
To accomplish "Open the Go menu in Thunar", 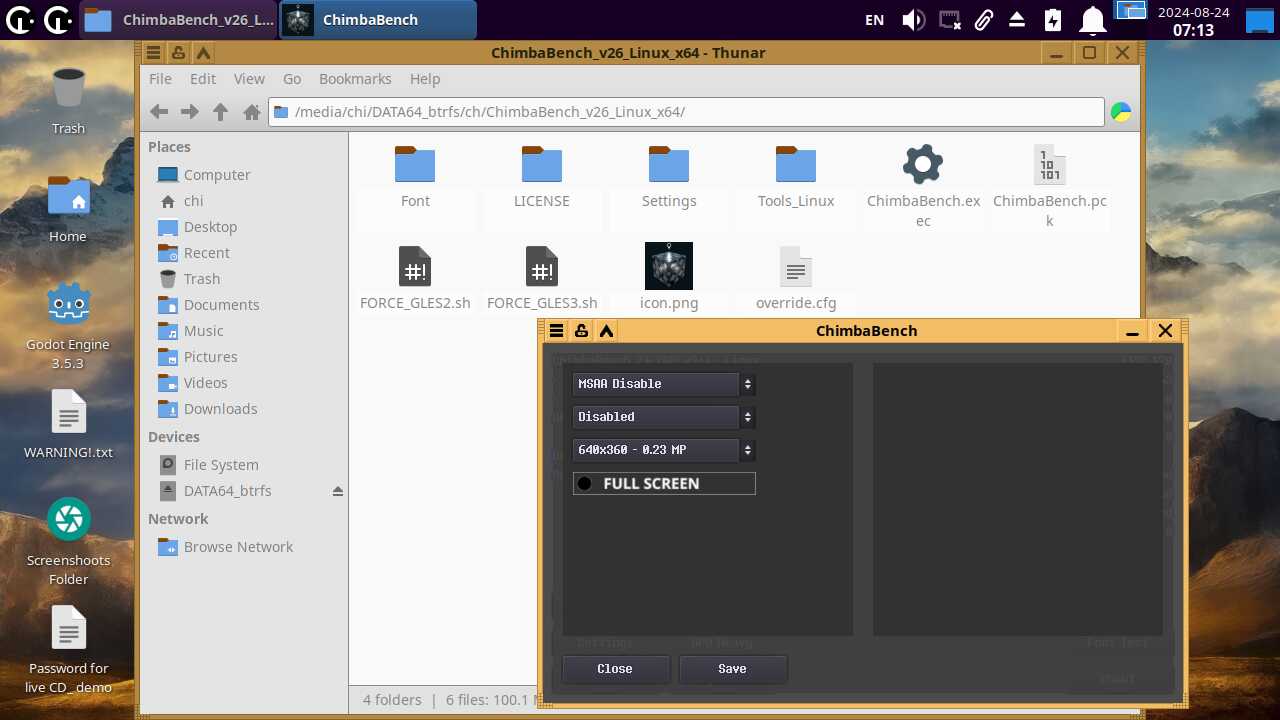I will [x=292, y=79].
